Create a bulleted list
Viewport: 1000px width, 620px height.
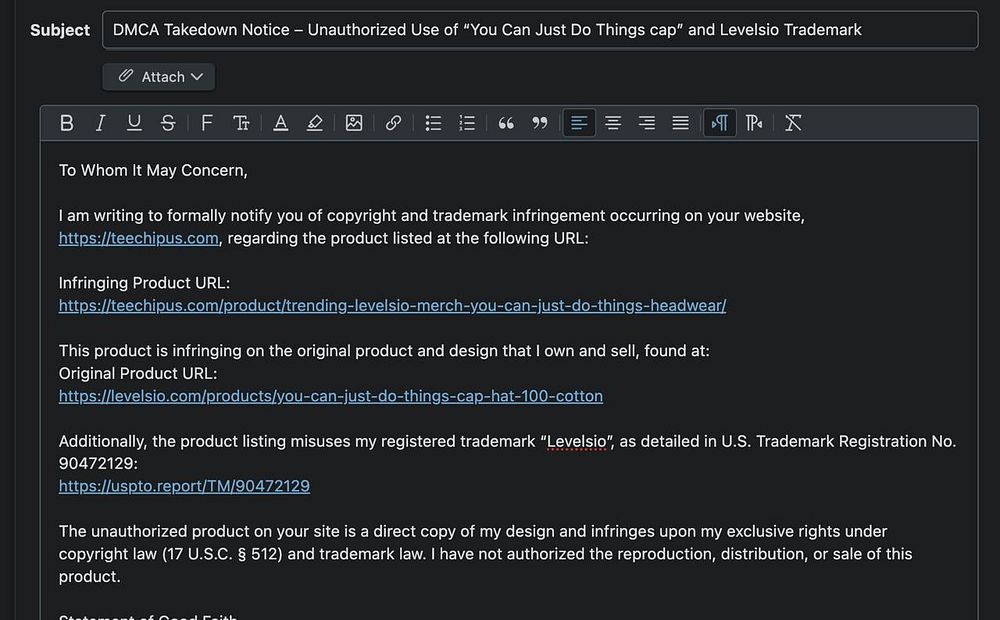click(x=433, y=123)
